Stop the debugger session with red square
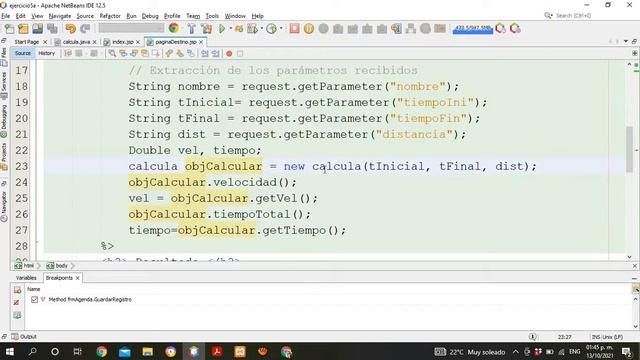640x360 pixels. tap(294, 29)
